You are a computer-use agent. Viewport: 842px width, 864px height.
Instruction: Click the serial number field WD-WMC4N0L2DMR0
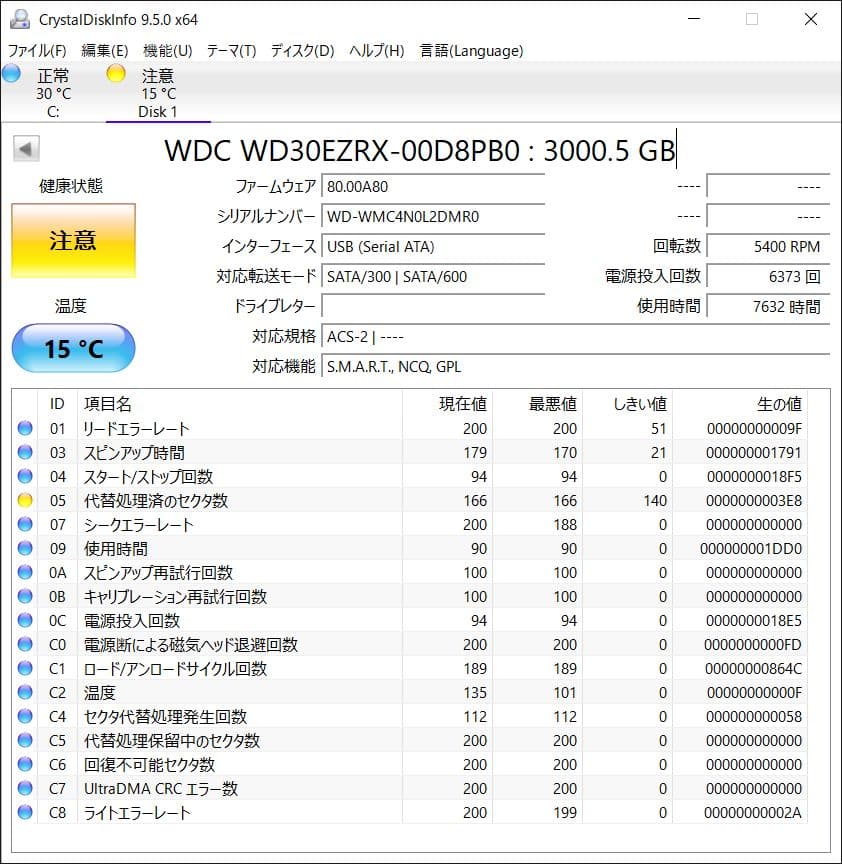[x=433, y=217]
